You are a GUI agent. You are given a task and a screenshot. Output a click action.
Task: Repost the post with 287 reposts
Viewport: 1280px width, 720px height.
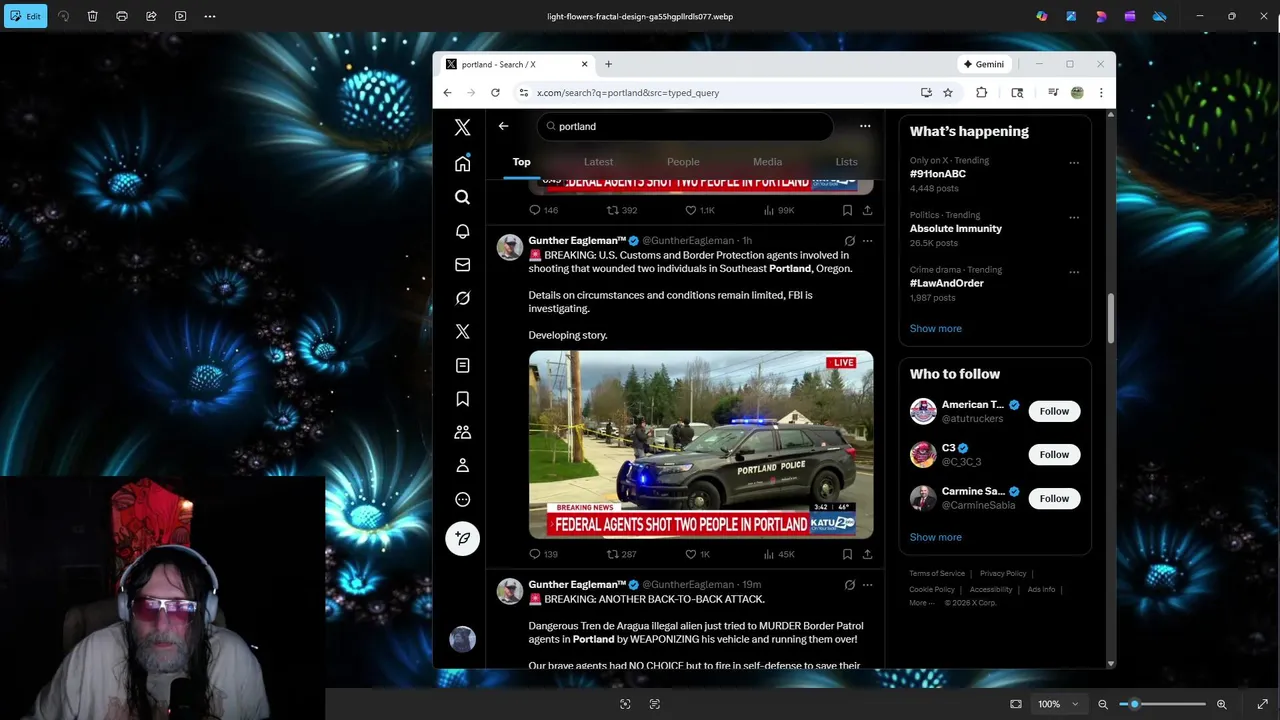point(621,554)
